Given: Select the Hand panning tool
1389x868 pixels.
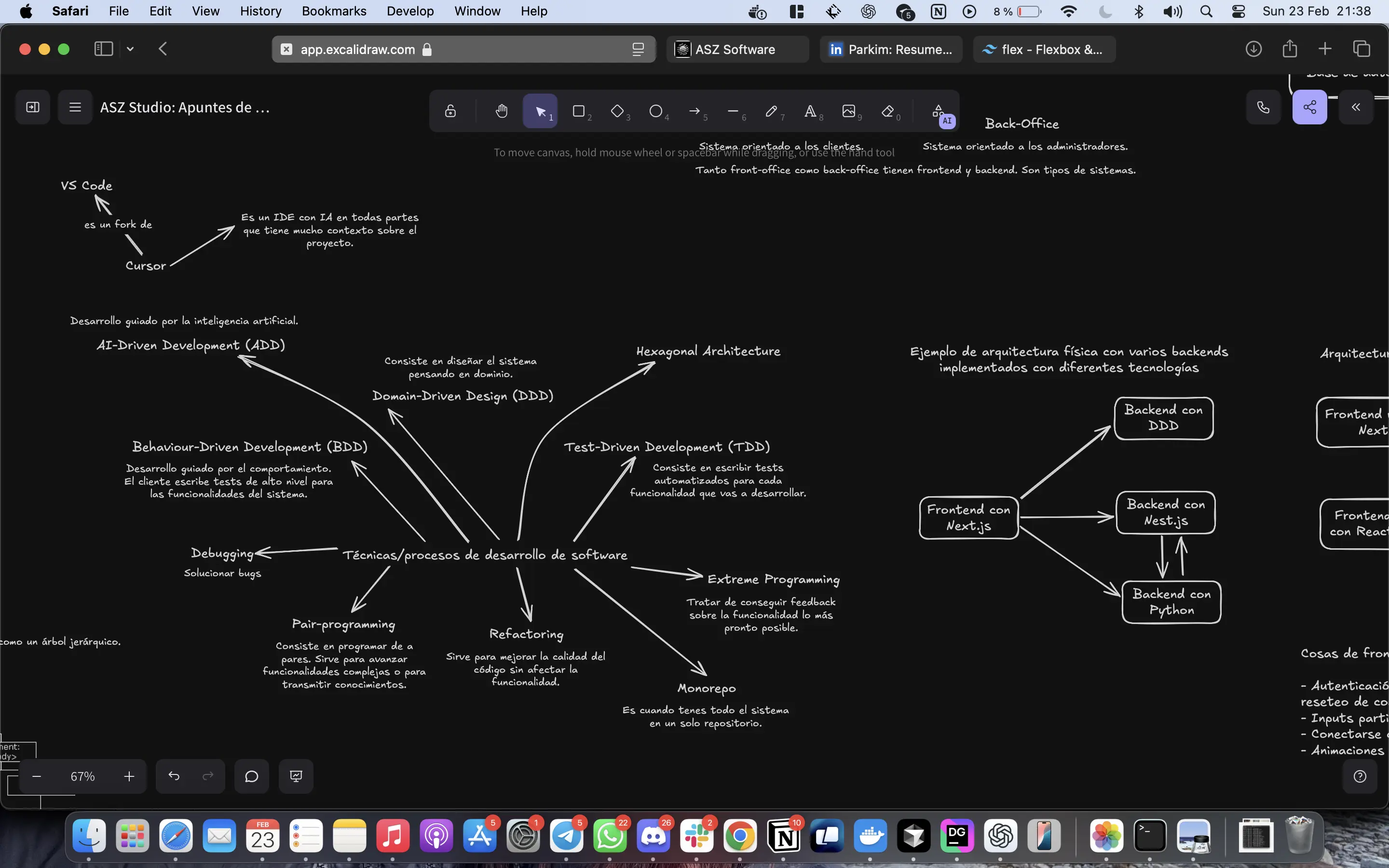Looking at the screenshot, I should pyautogui.click(x=502, y=111).
